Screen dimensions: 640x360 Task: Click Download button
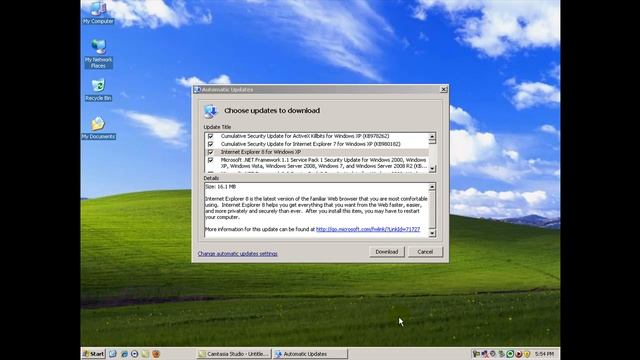pyautogui.click(x=387, y=252)
